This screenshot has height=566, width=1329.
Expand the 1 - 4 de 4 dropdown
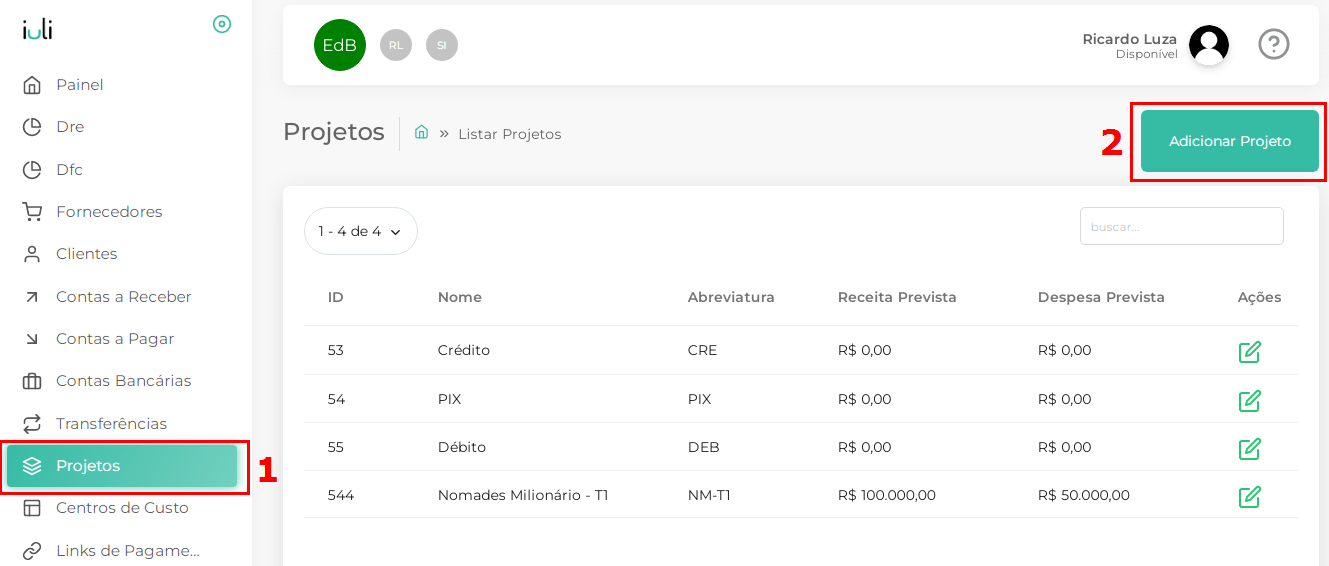point(360,231)
